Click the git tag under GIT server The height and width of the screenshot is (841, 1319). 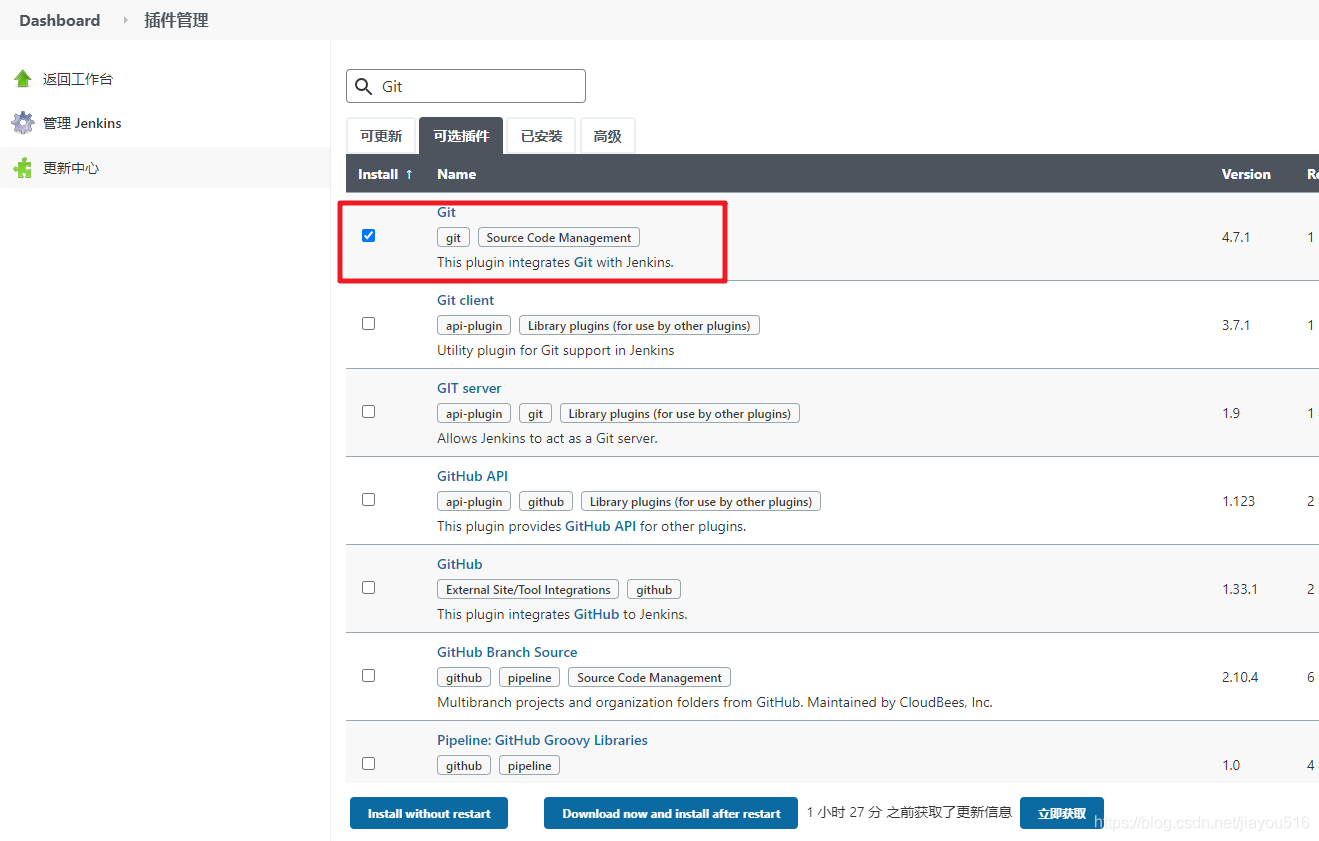[535, 414]
